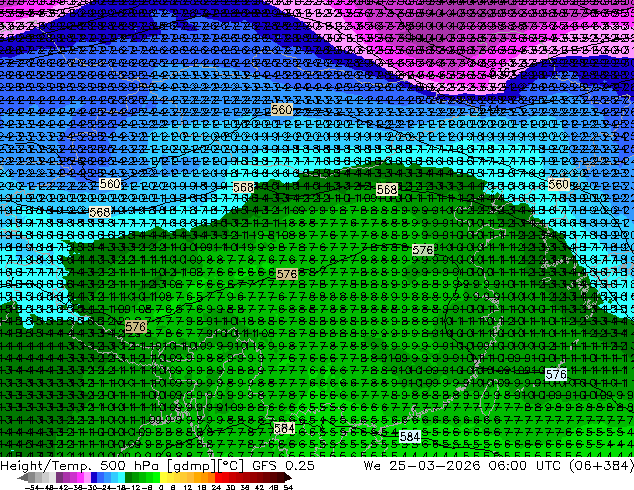Click the '24' color scale label

(216, 487)
